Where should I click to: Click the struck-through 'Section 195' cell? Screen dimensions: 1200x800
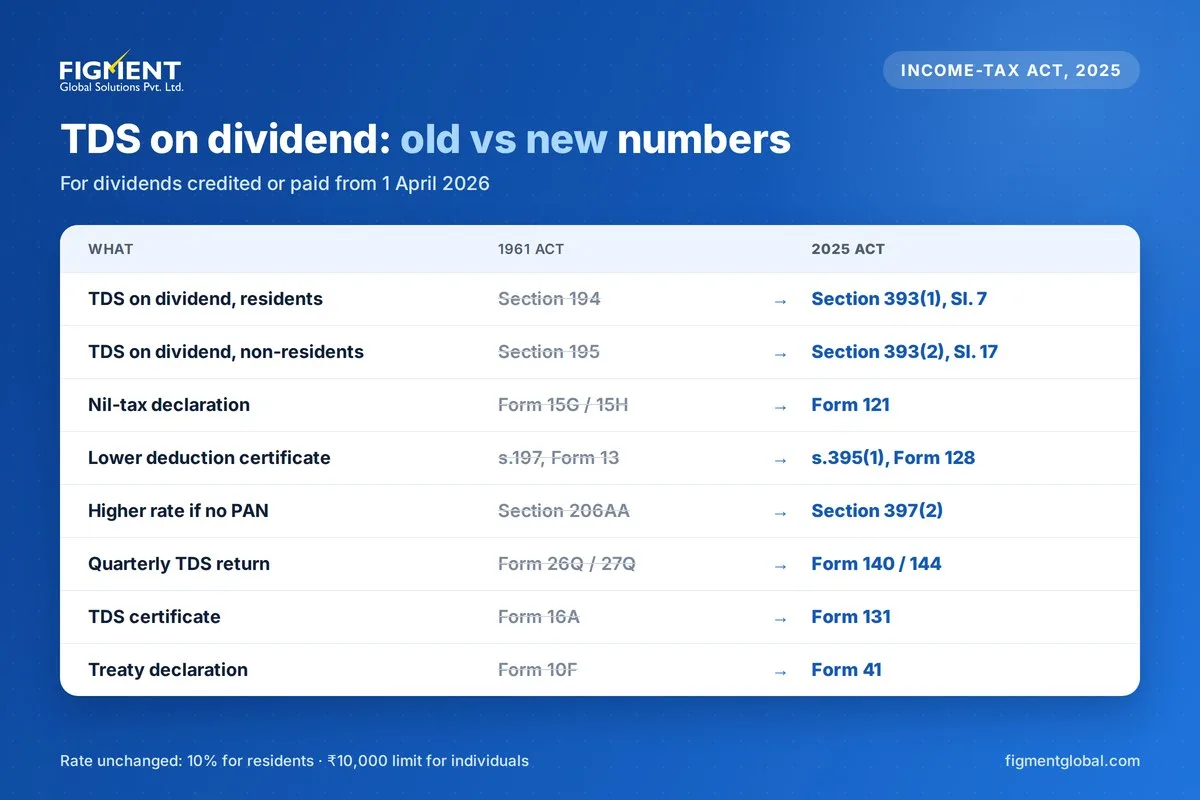click(549, 352)
